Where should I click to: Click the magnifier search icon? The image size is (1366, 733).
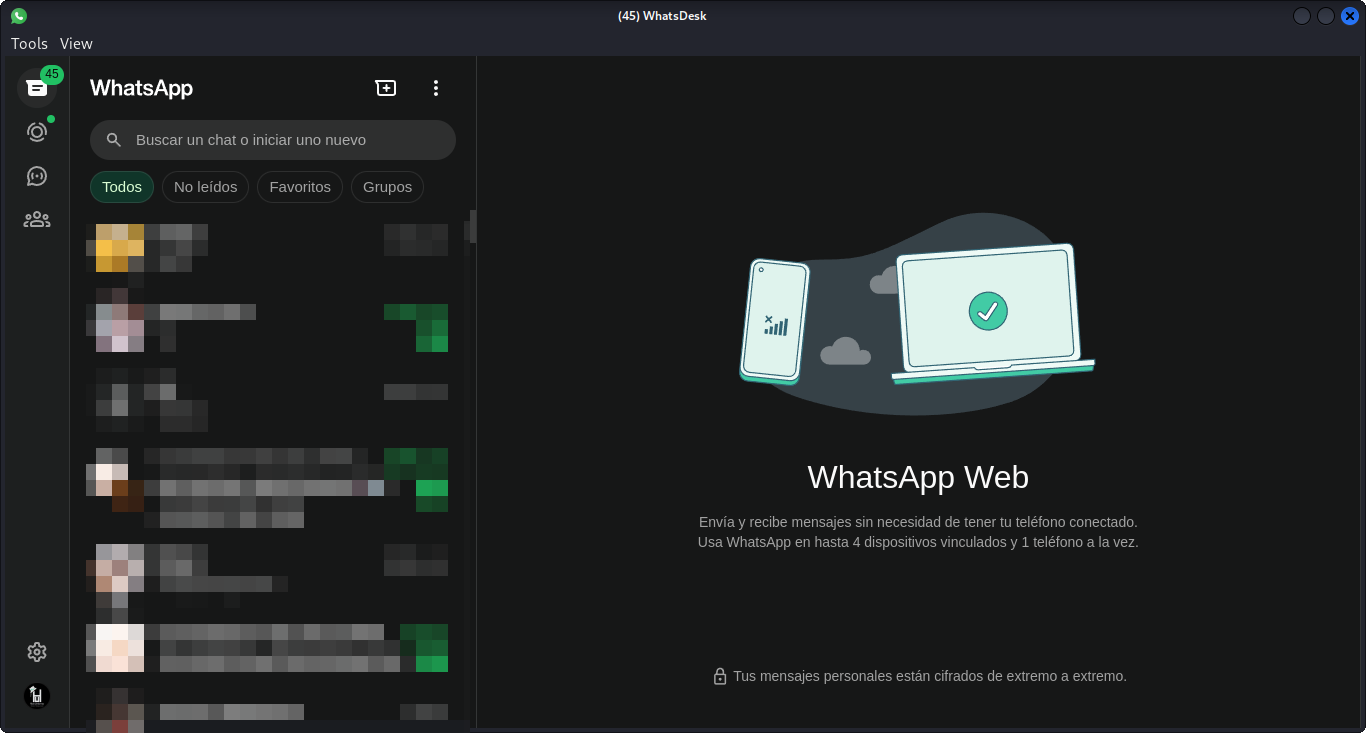point(114,140)
